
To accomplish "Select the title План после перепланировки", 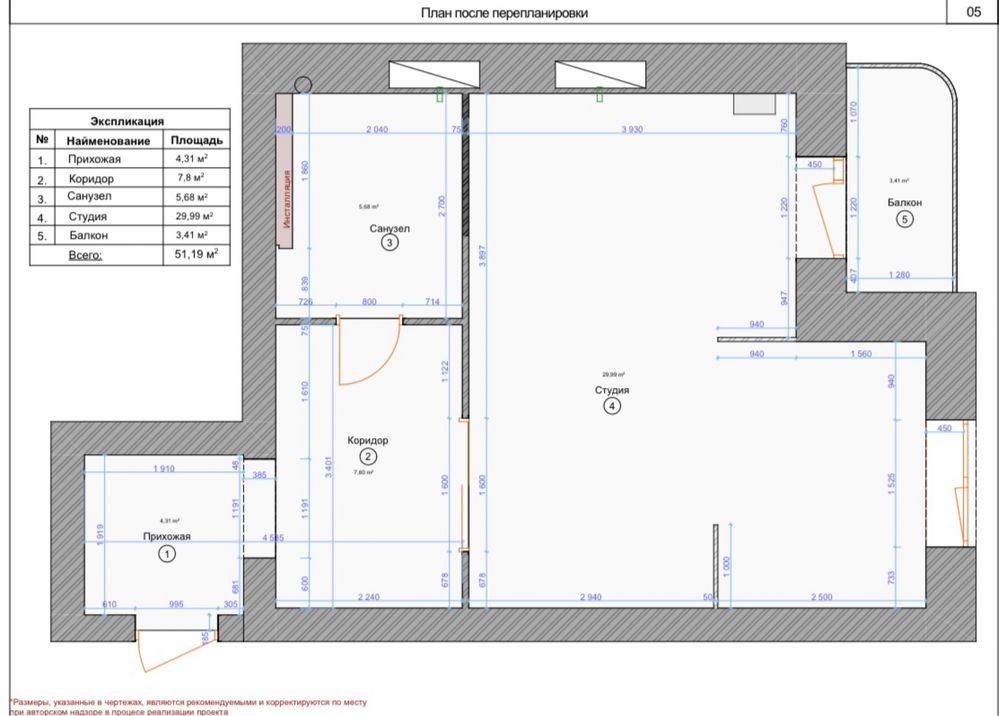I will (x=503, y=13).
